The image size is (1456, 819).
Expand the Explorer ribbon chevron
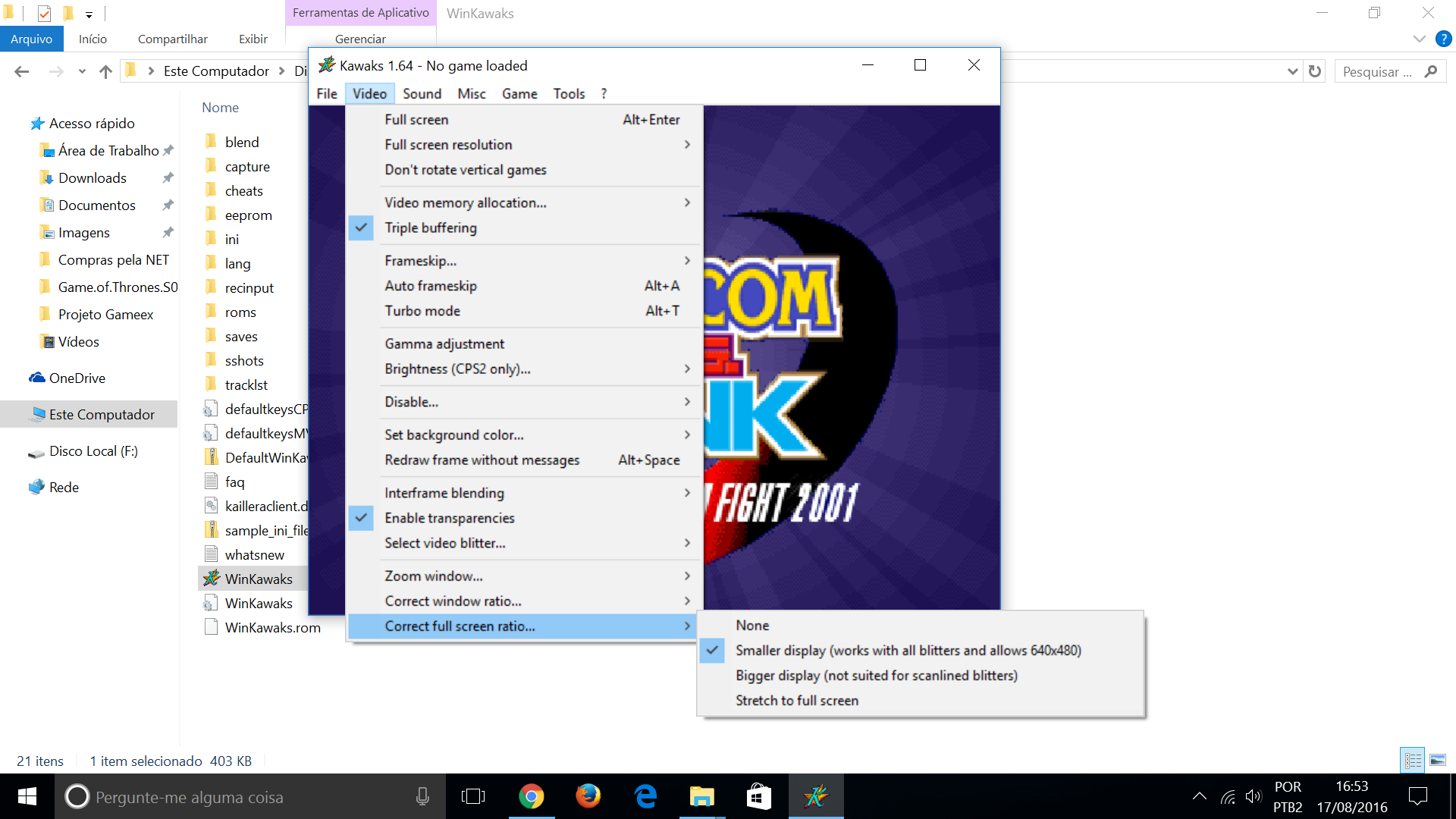(x=1419, y=39)
